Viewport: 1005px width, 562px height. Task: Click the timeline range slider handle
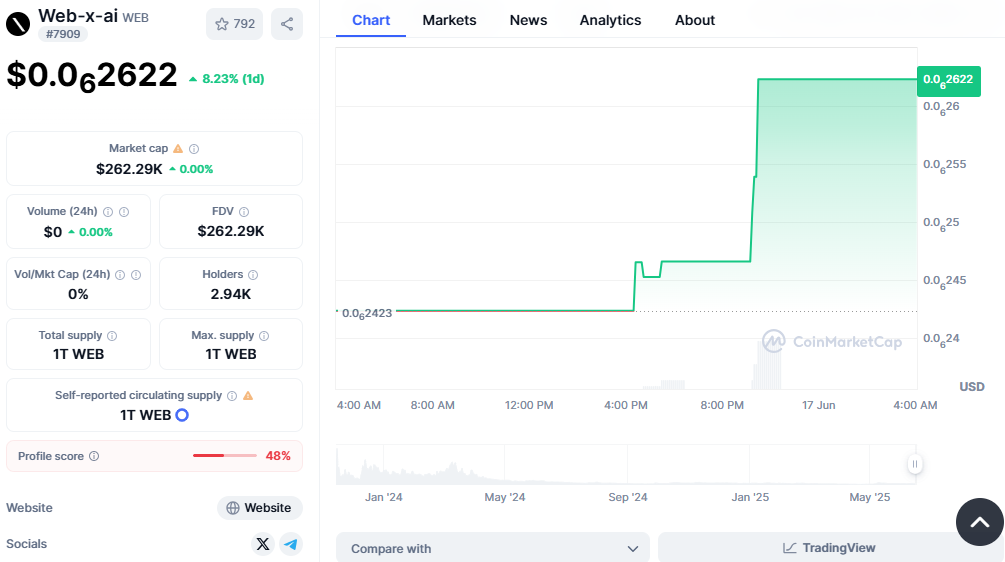click(915, 464)
